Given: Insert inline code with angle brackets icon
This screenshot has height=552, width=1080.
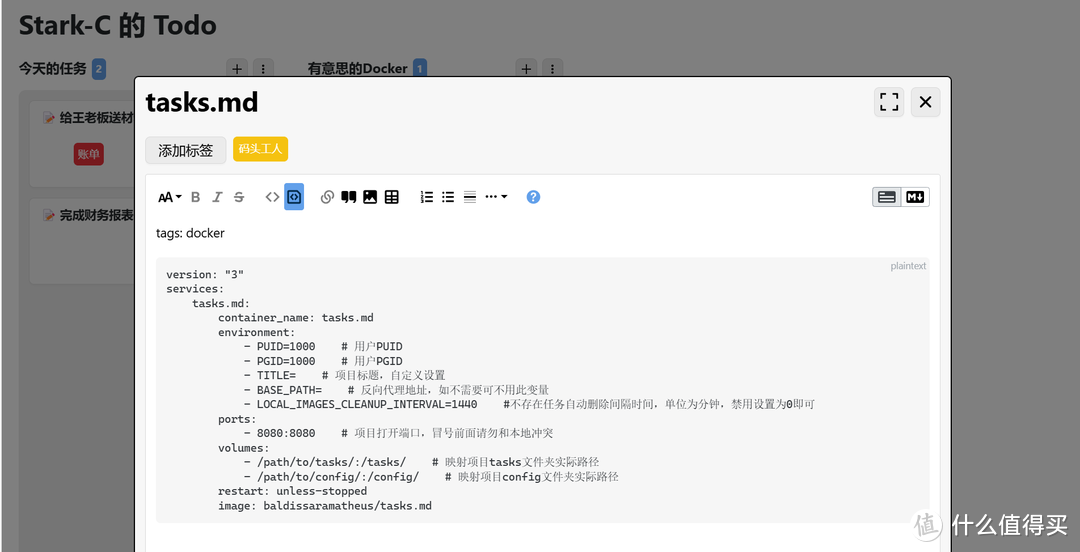Looking at the screenshot, I should tap(272, 197).
